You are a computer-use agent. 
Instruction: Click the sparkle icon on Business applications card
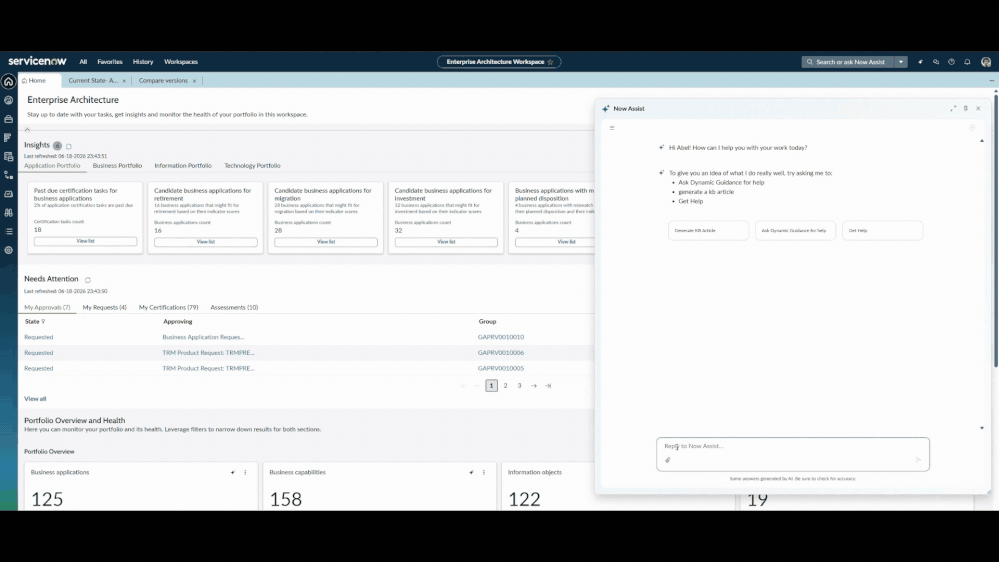pyautogui.click(x=233, y=472)
